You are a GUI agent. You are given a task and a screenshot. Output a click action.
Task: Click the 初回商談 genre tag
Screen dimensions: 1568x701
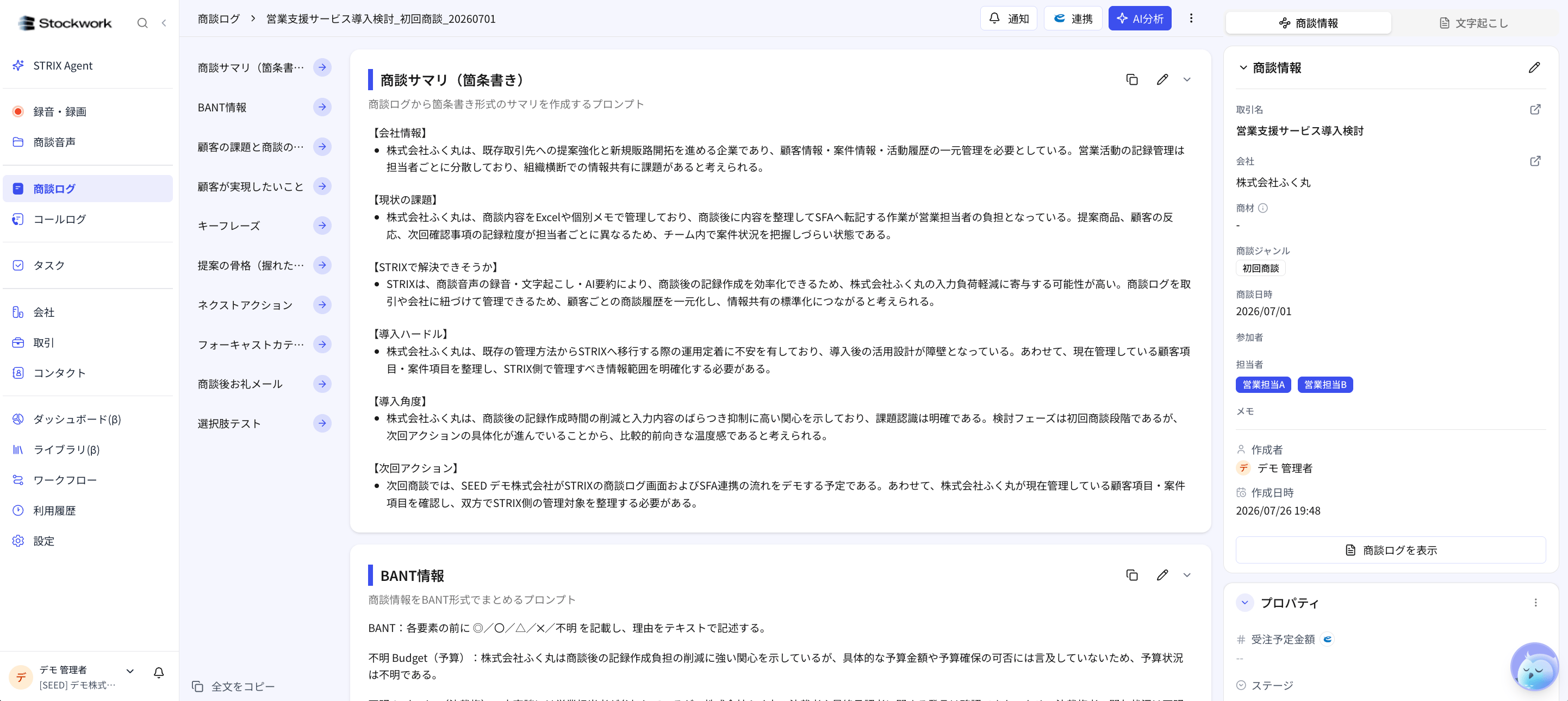[1261, 268]
